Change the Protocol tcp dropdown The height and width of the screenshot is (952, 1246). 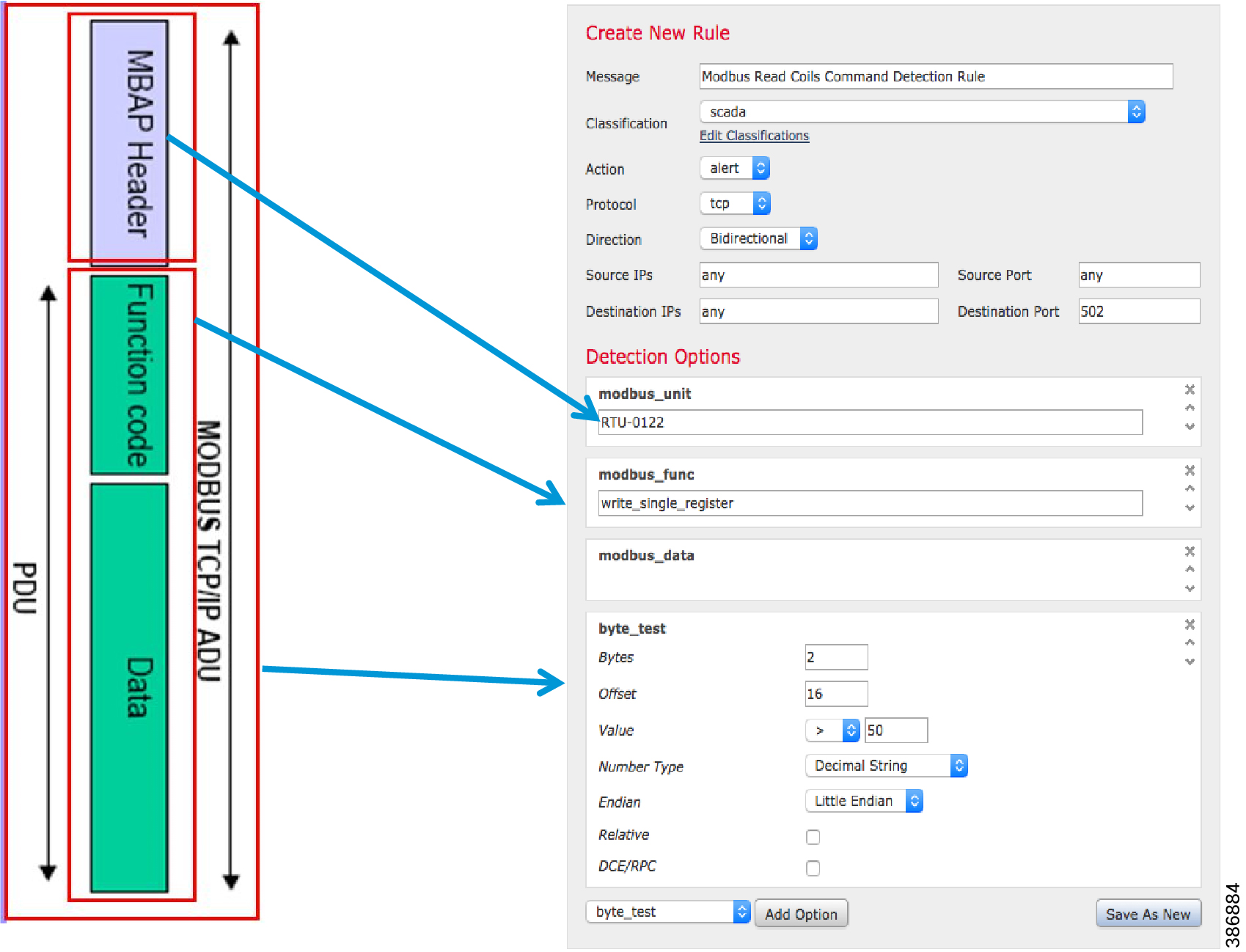[735, 203]
